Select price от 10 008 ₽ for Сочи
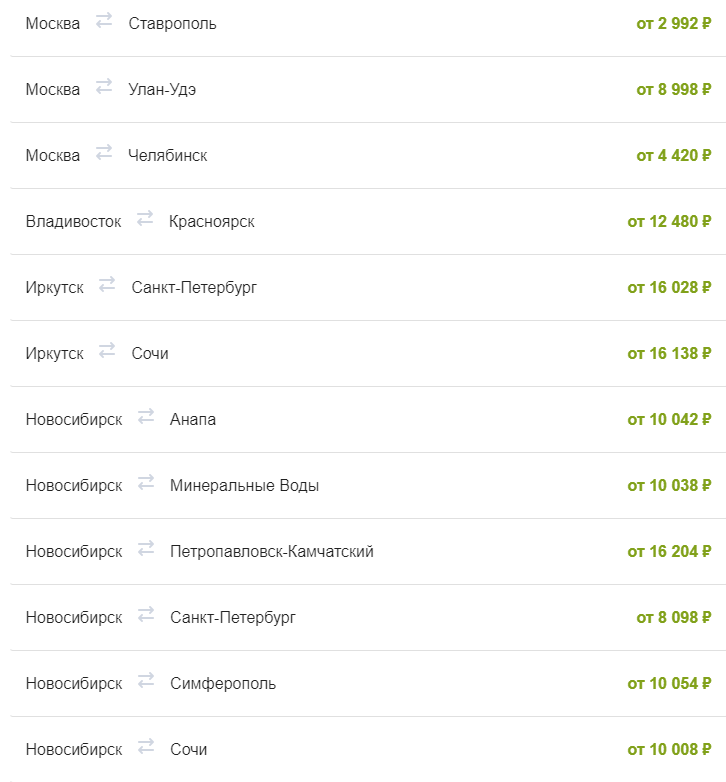The height and width of the screenshot is (782, 726). (669, 750)
